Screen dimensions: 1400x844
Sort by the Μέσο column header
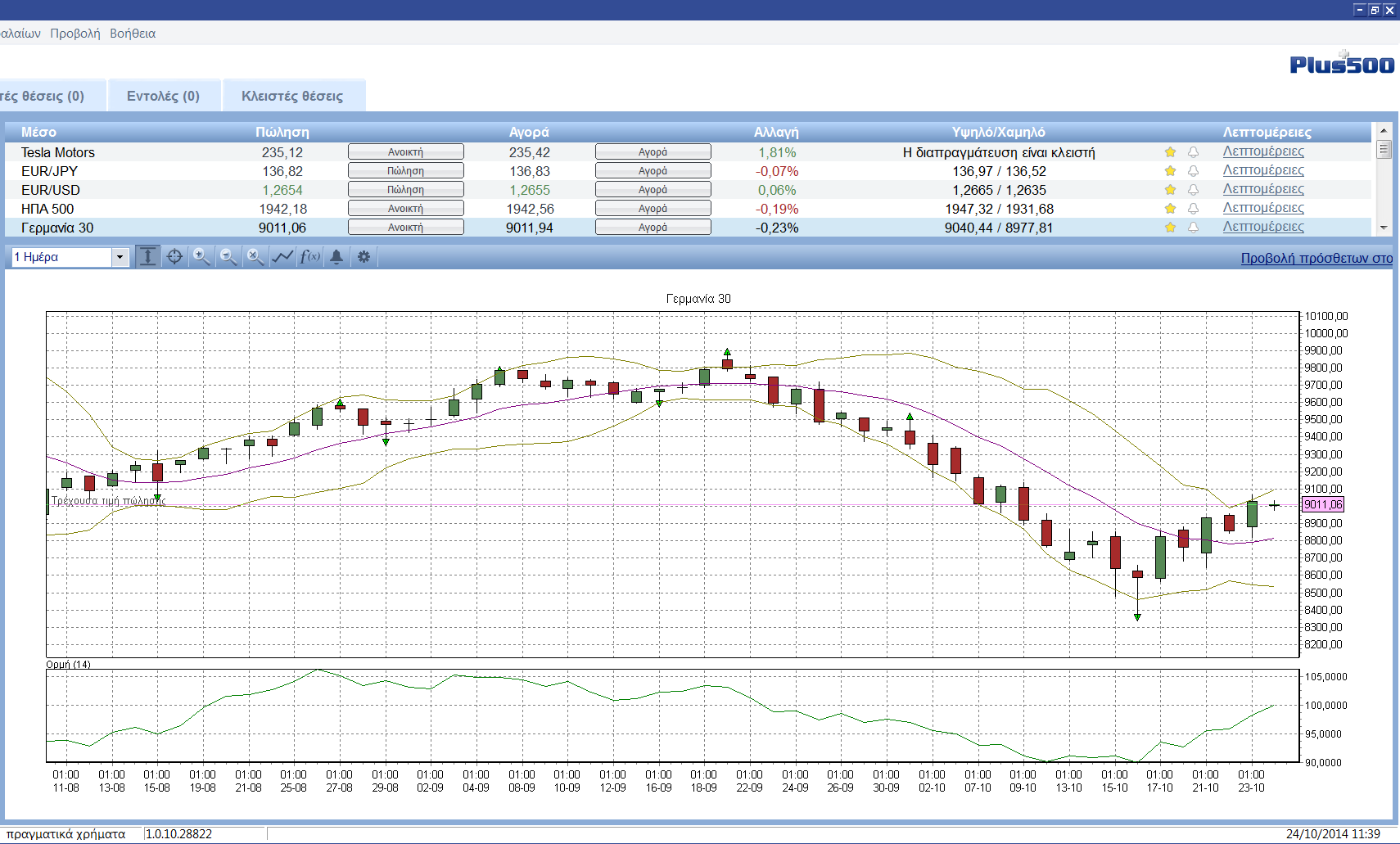point(38,132)
